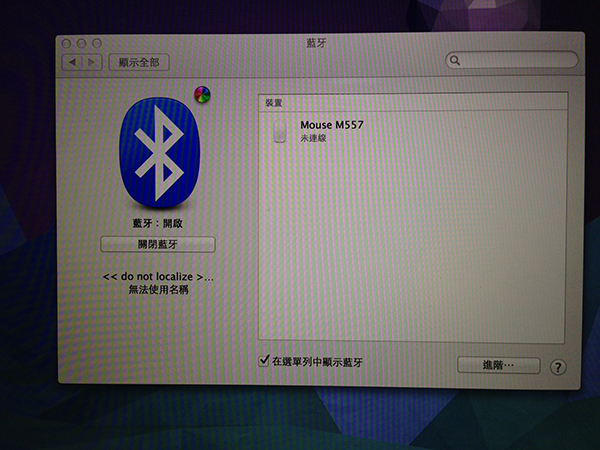The image size is (600, 450).
Task: Click the large Bluetooth logo icon
Action: (x=160, y=152)
